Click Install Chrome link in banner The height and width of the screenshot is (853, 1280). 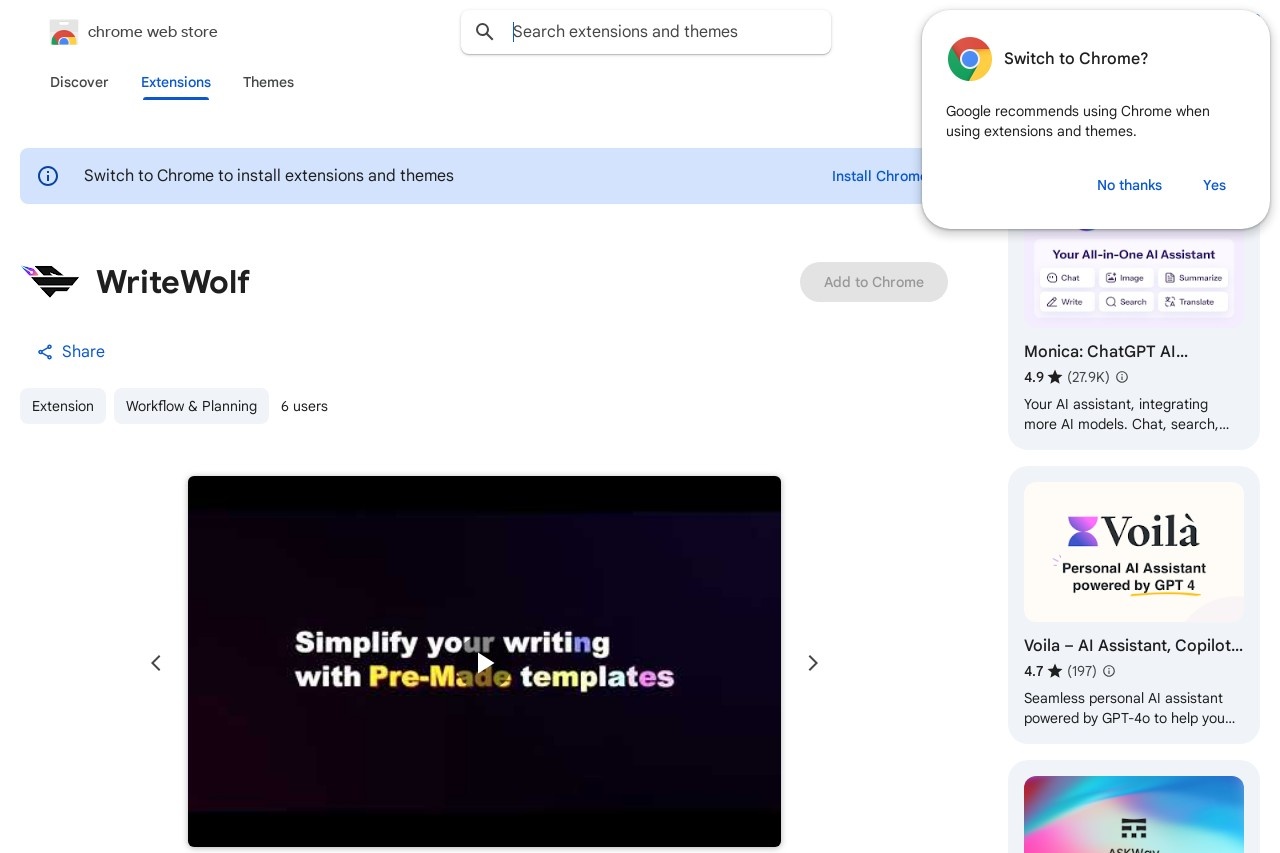pos(878,176)
